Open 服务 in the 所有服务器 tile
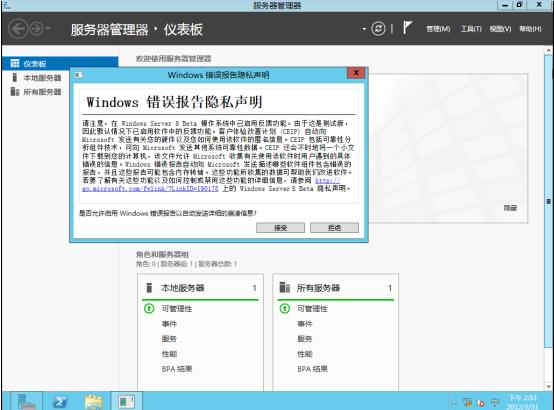The image size is (554, 410). pyautogui.click(x=305, y=339)
